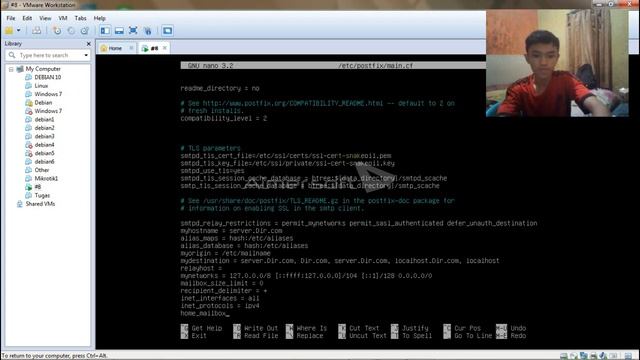Viewport: 640px width, 360px height.
Task: Open the power options dropdown arrow
Action: [x=18, y=31]
